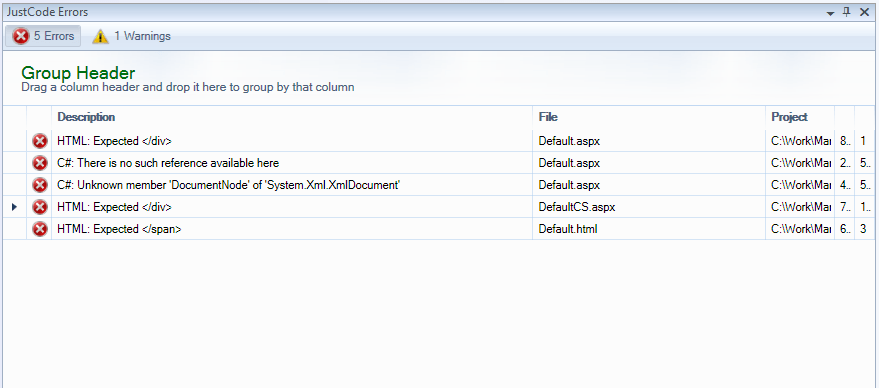Click the current row indicator arrow
The height and width of the screenshot is (388, 879).
point(15,207)
